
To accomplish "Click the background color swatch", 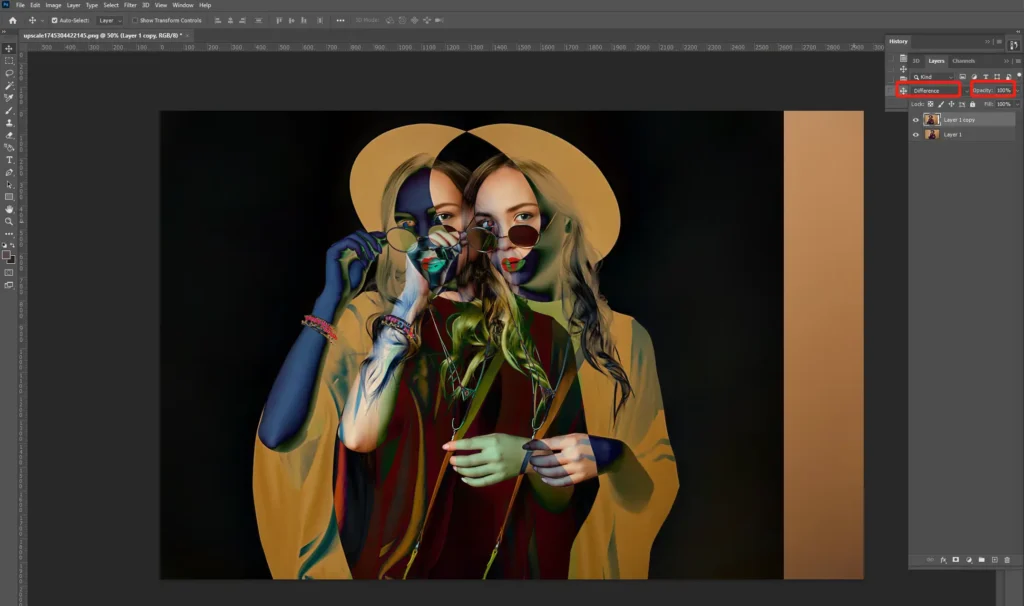I will pos(12,260).
